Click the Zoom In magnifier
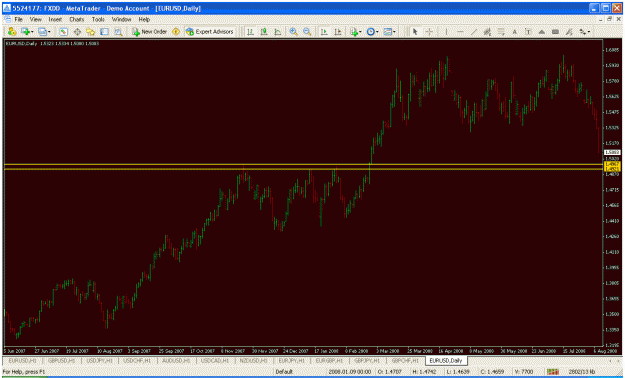This screenshot has height=378, width=625. pos(294,32)
